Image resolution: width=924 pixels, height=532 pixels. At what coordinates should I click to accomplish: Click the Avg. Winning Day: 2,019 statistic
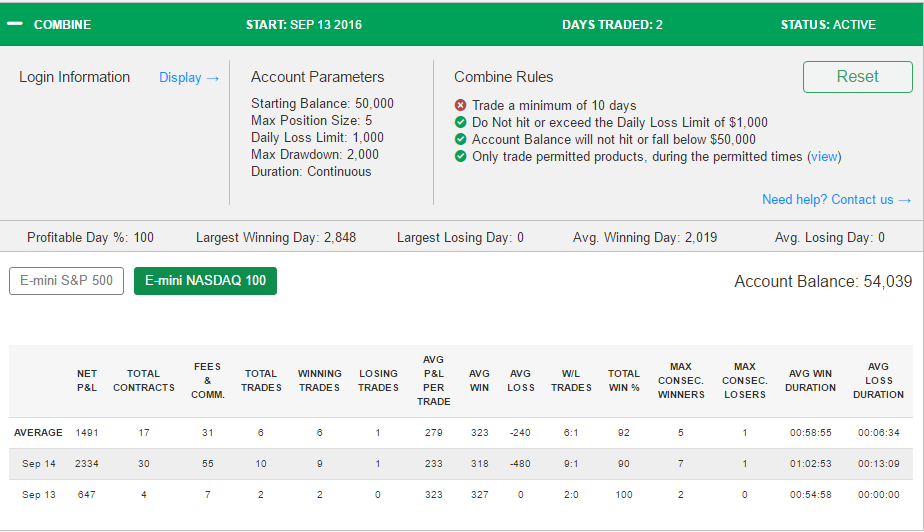pyautogui.click(x=645, y=237)
